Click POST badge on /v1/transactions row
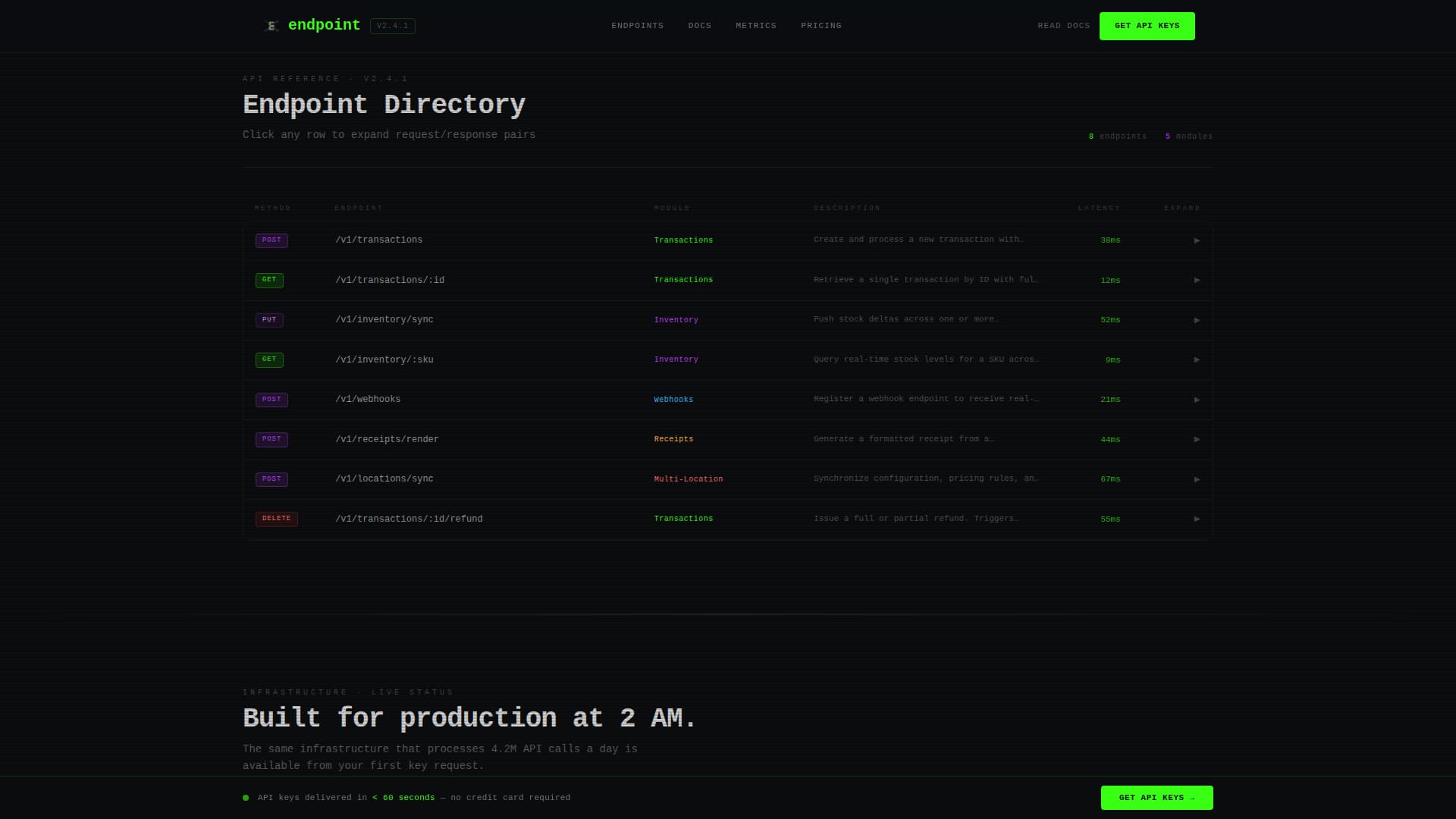The width and height of the screenshot is (1456, 819). pyautogui.click(x=271, y=240)
